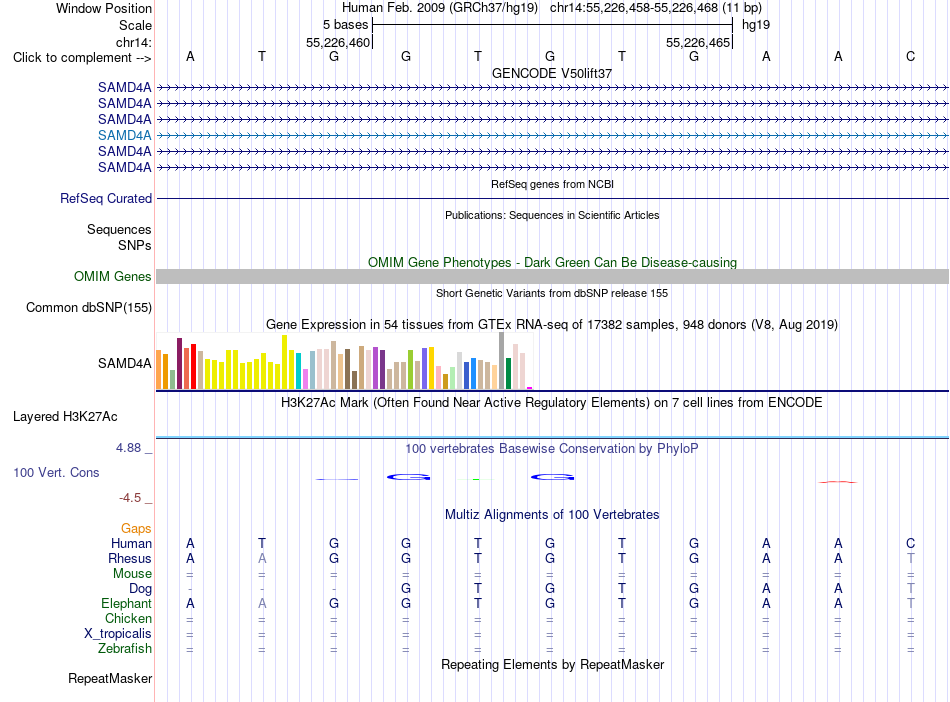Click the RepeatMasker track label

[110, 678]
